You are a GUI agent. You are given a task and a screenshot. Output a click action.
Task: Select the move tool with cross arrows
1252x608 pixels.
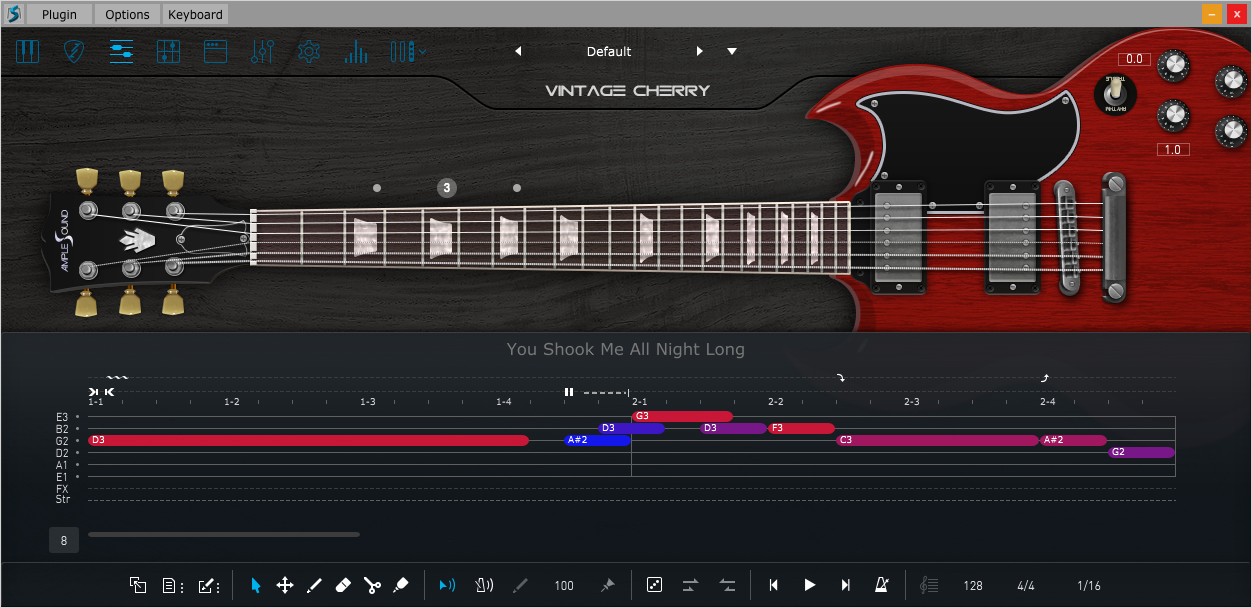[284, 585]
